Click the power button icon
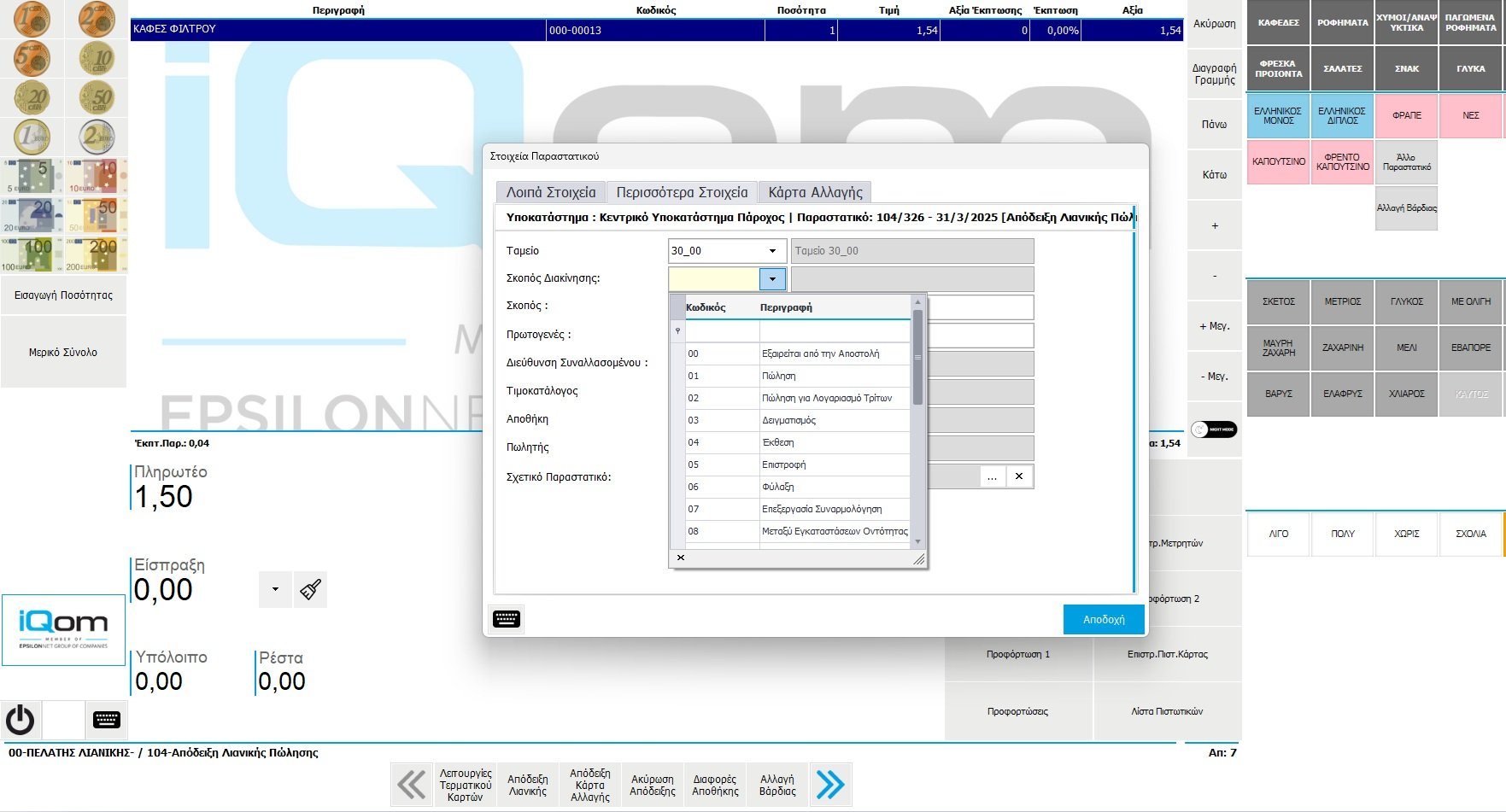Image resolution: width=1506 pixels, height=812 pixels. click(21, 720)
